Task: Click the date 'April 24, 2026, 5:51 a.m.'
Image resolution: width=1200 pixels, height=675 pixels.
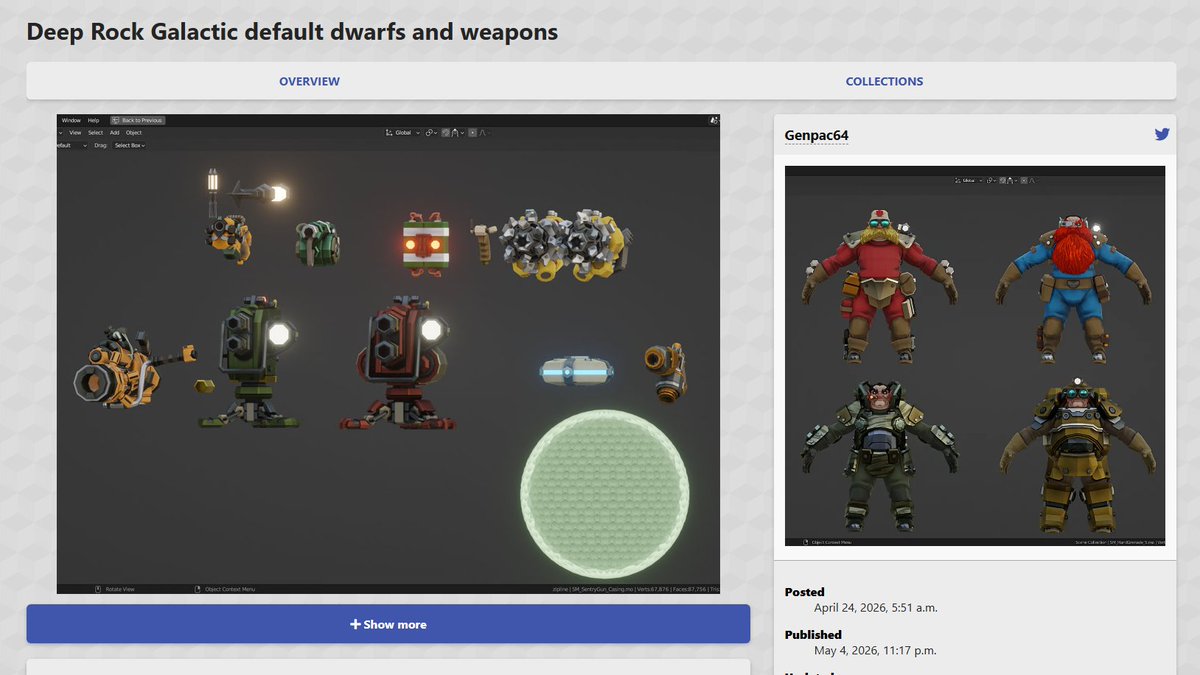Action: 876,607
